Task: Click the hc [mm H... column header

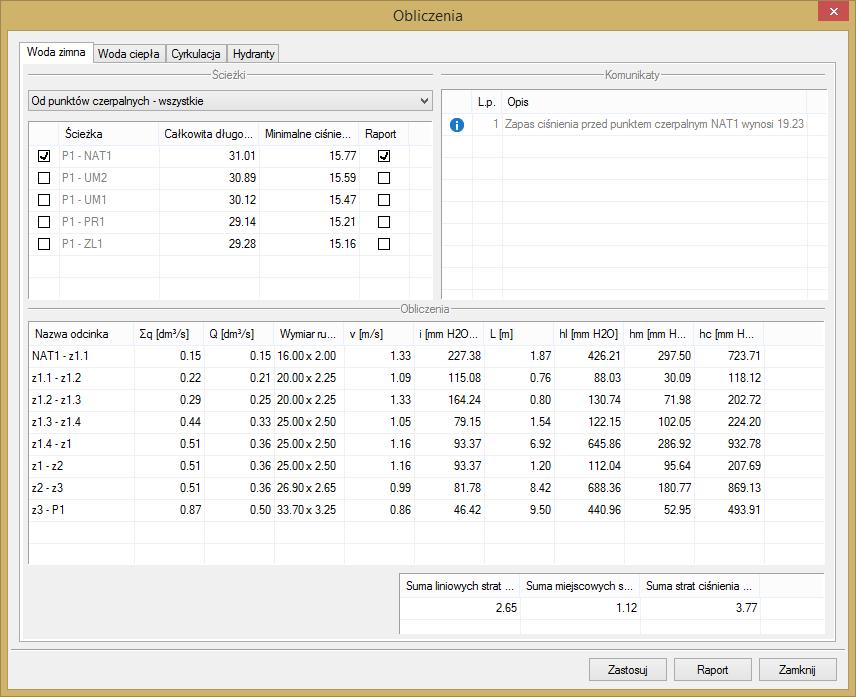Action: tap(729, 334)
